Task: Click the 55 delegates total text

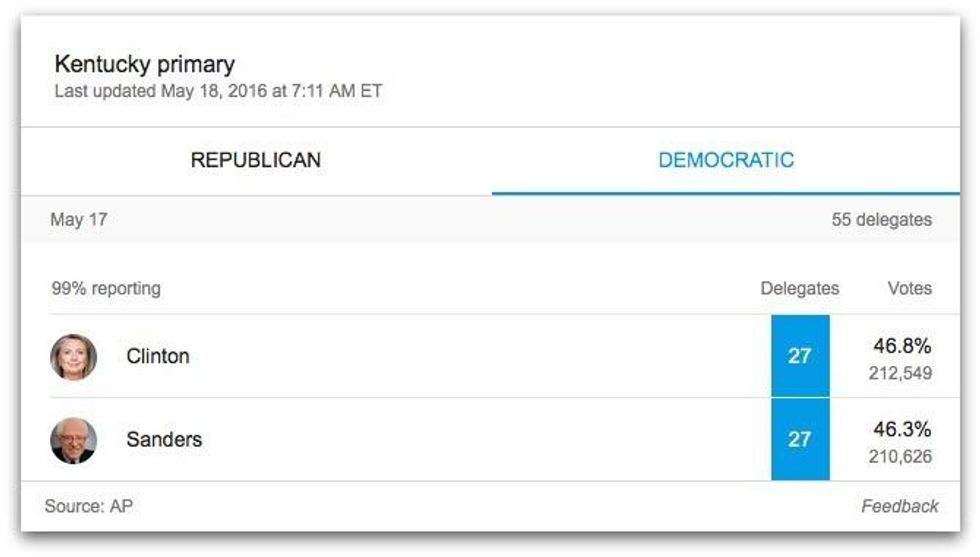Action: (881, 220)
